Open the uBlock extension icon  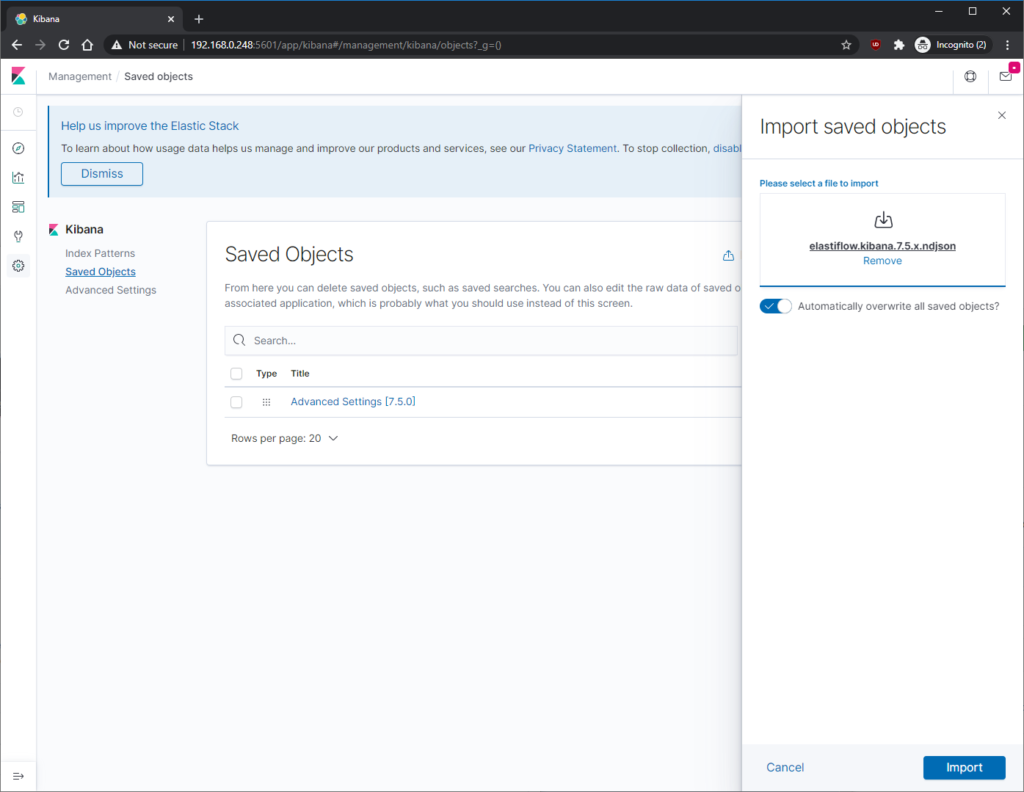click(876, 45)
